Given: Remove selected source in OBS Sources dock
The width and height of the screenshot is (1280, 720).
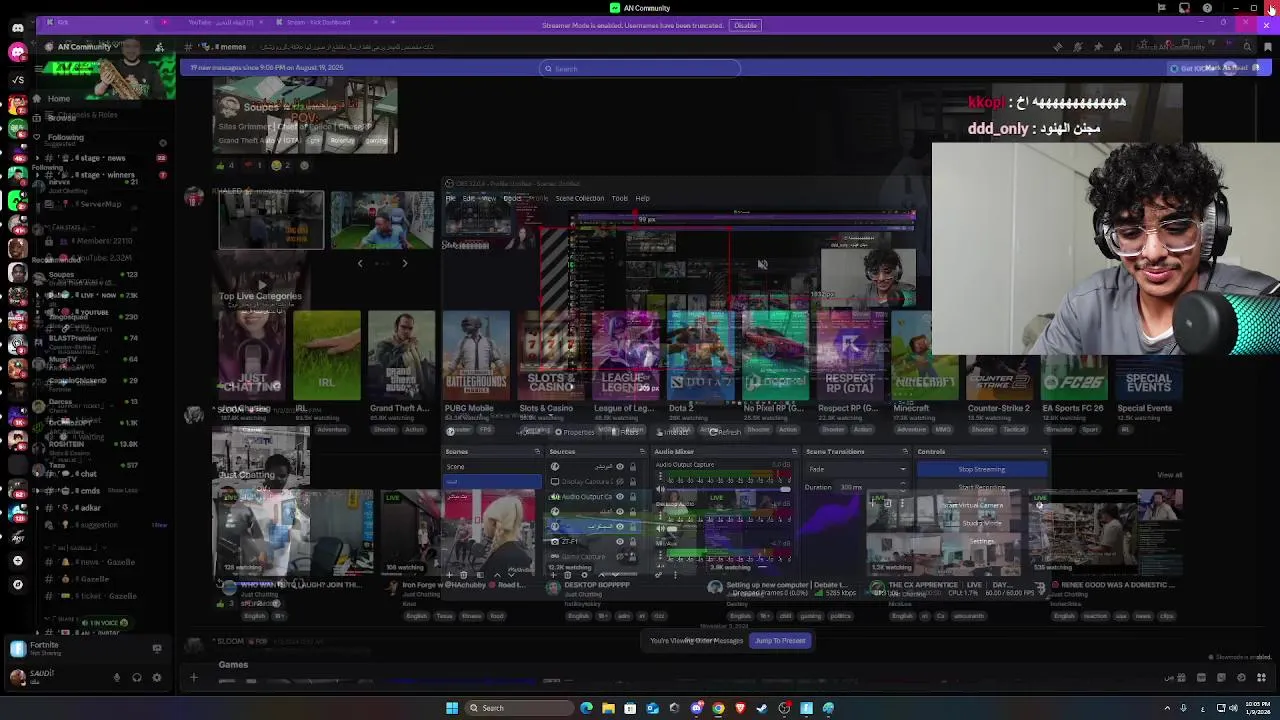Looking at the screenshot, I should 567,575.
